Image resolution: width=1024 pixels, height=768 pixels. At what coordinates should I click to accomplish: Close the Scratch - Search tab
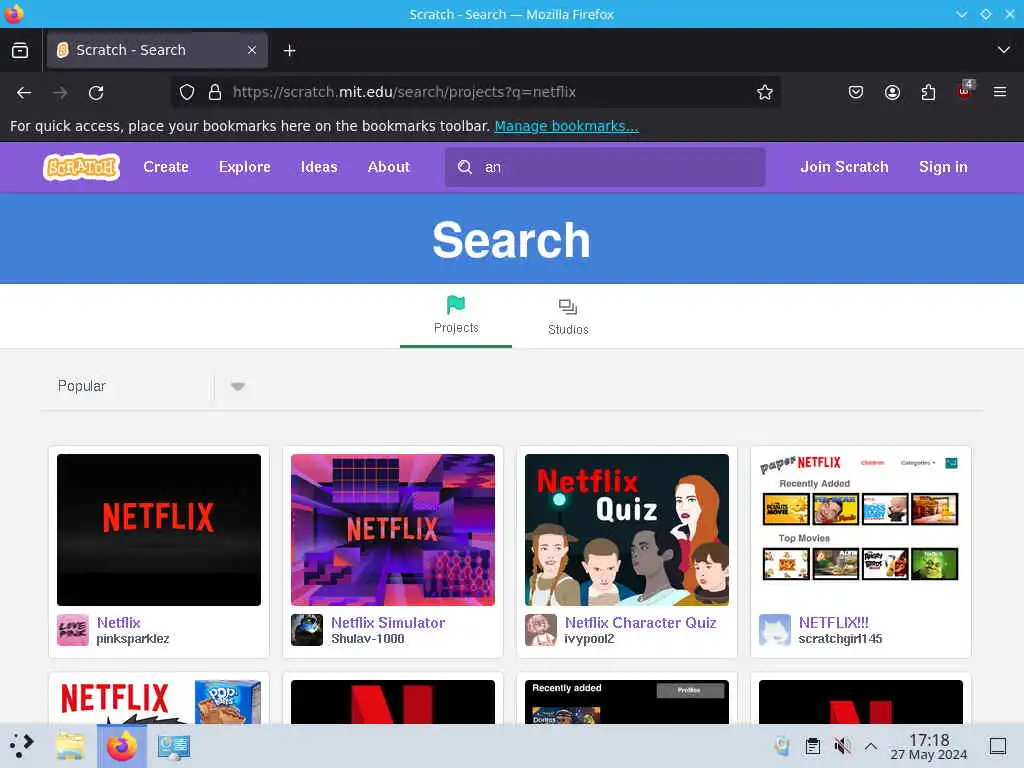(x=251, y=50)
